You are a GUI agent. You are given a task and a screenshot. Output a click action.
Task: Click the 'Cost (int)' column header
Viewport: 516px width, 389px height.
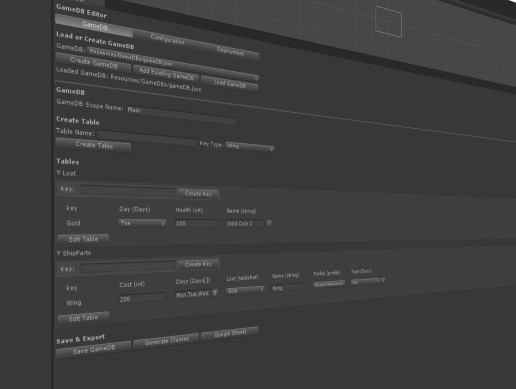click(132, 284)
